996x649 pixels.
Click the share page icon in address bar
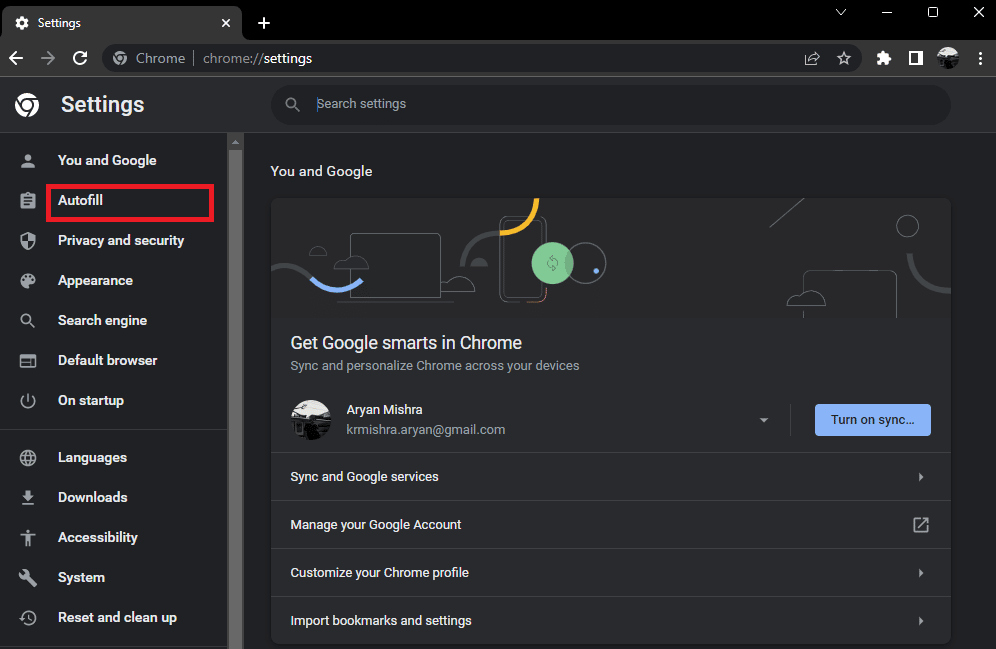click(812, 58)
